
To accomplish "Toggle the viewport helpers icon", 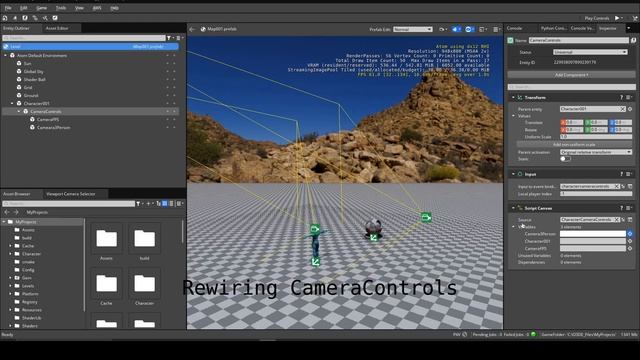I will (x=456, y=29).
